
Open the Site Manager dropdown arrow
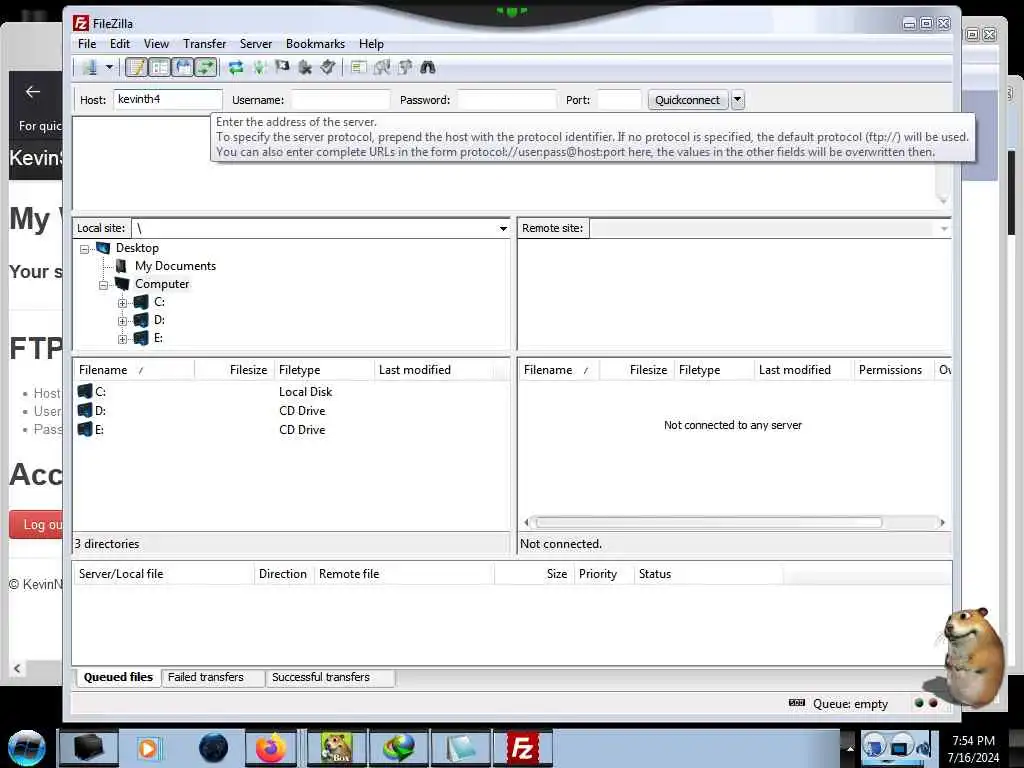tap(109, 67)
